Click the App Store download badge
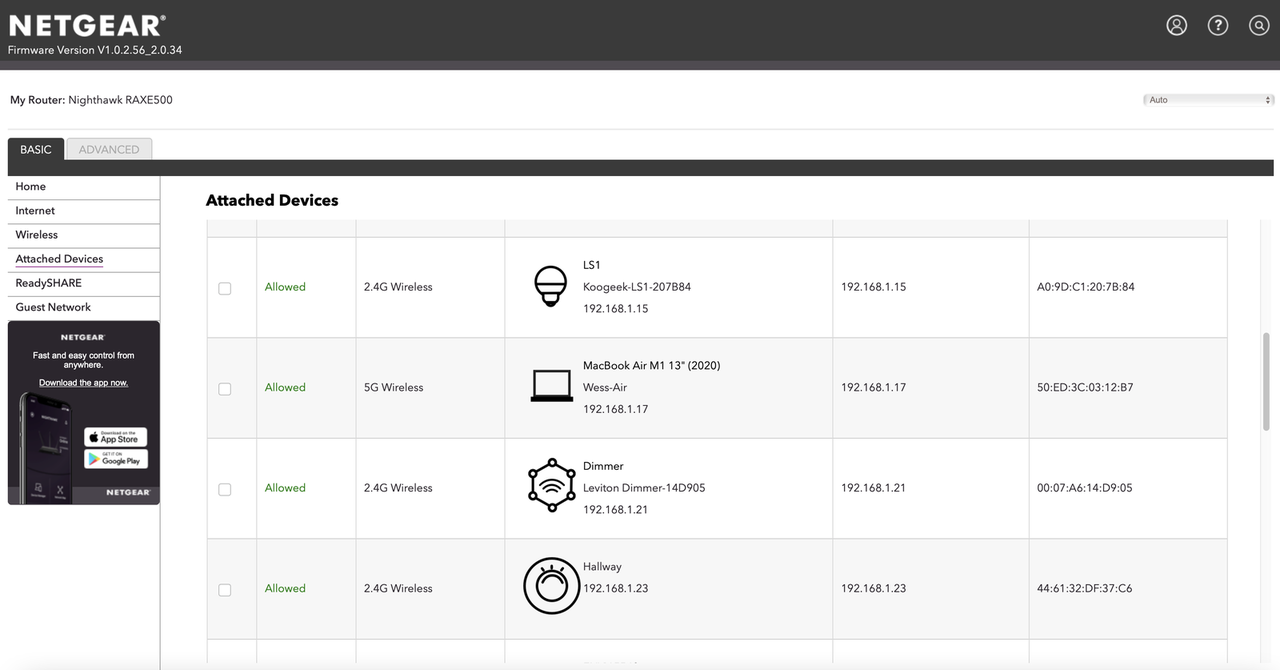This screenshot has height=670, width=1280. pyautogui.click(x=116, y=437)
